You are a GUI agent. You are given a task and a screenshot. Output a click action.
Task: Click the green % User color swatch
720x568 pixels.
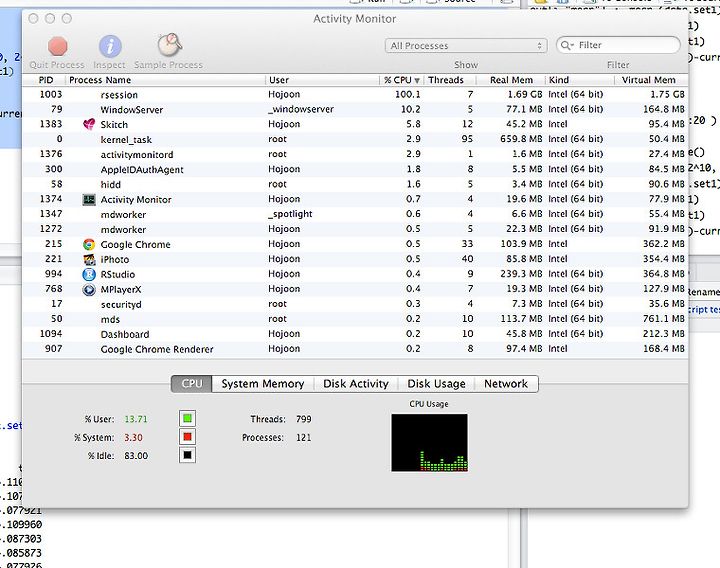pos(187,418)
